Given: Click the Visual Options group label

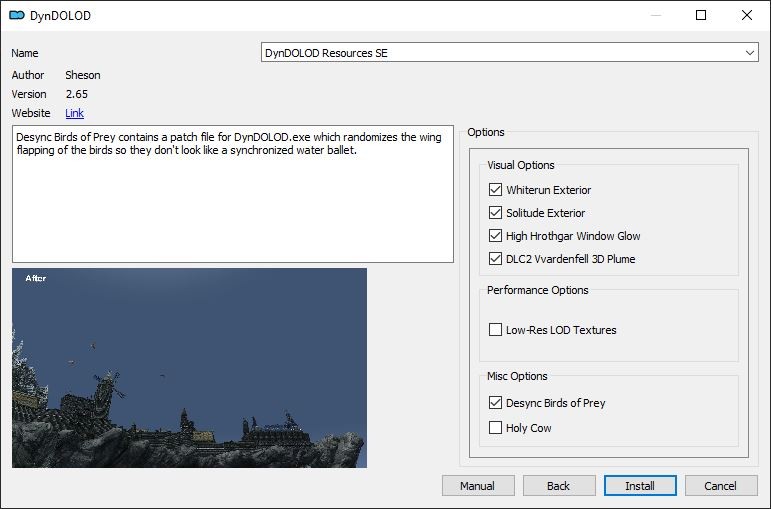Looking at the screenshot, I should click(521, 165).
